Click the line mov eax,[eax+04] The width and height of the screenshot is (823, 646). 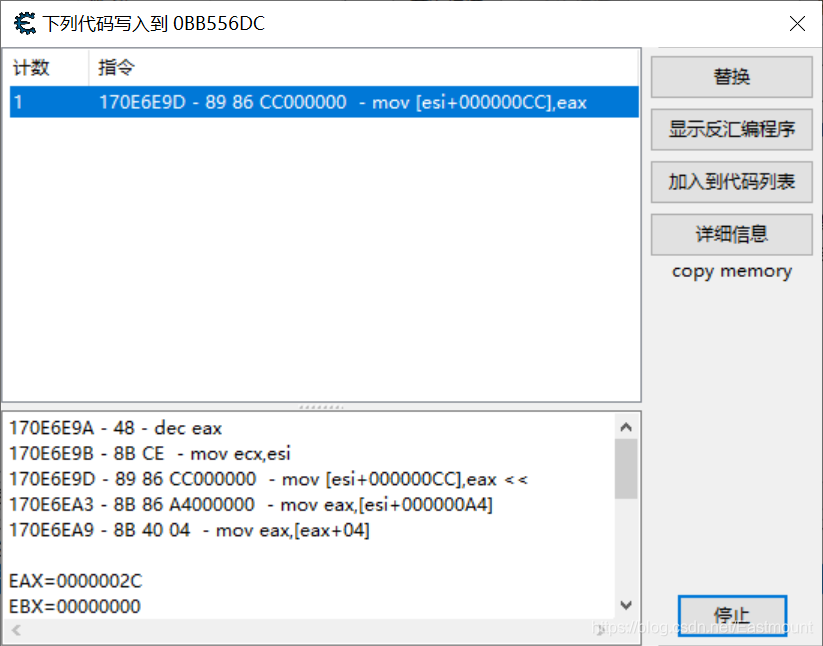tap(189, 531)
